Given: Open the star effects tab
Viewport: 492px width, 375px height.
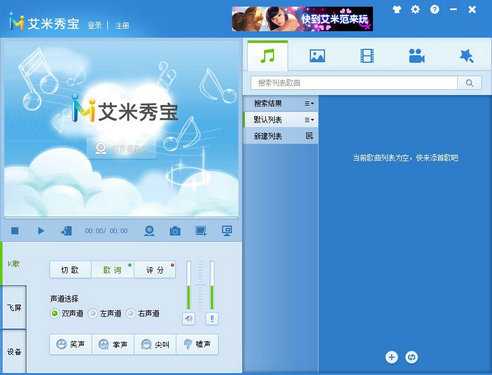Looking at the screenshot, I should (x=466, y=56).
